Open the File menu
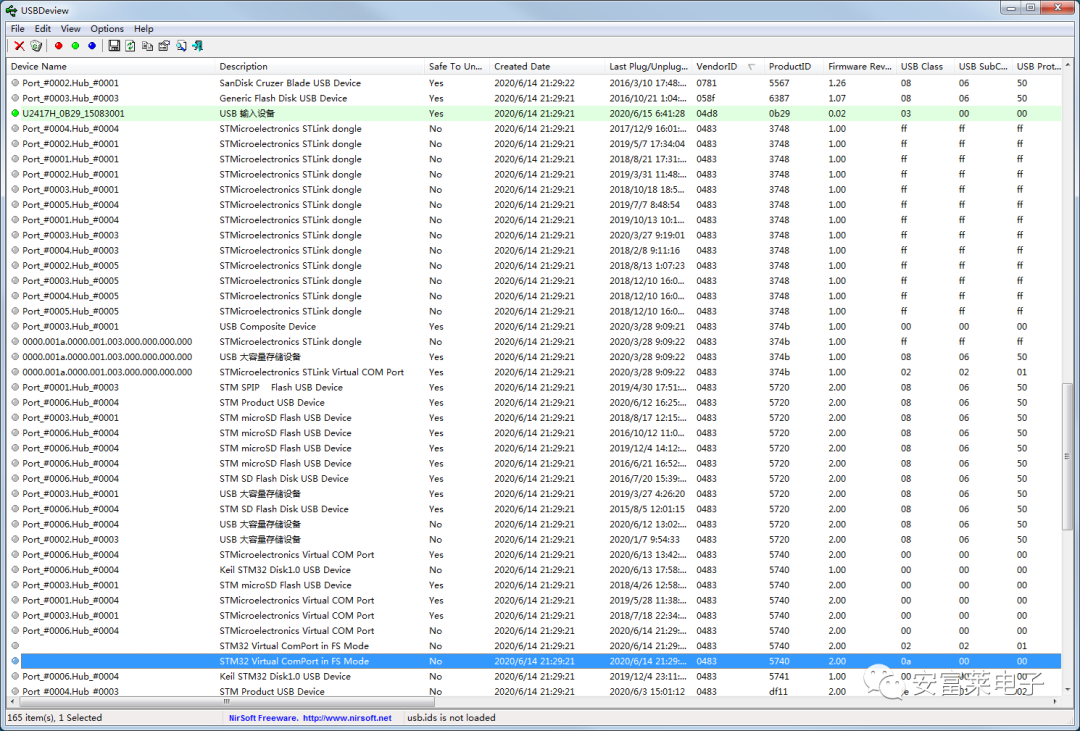The width and height of the screenshot is (1080, 731). pos(17,29)
